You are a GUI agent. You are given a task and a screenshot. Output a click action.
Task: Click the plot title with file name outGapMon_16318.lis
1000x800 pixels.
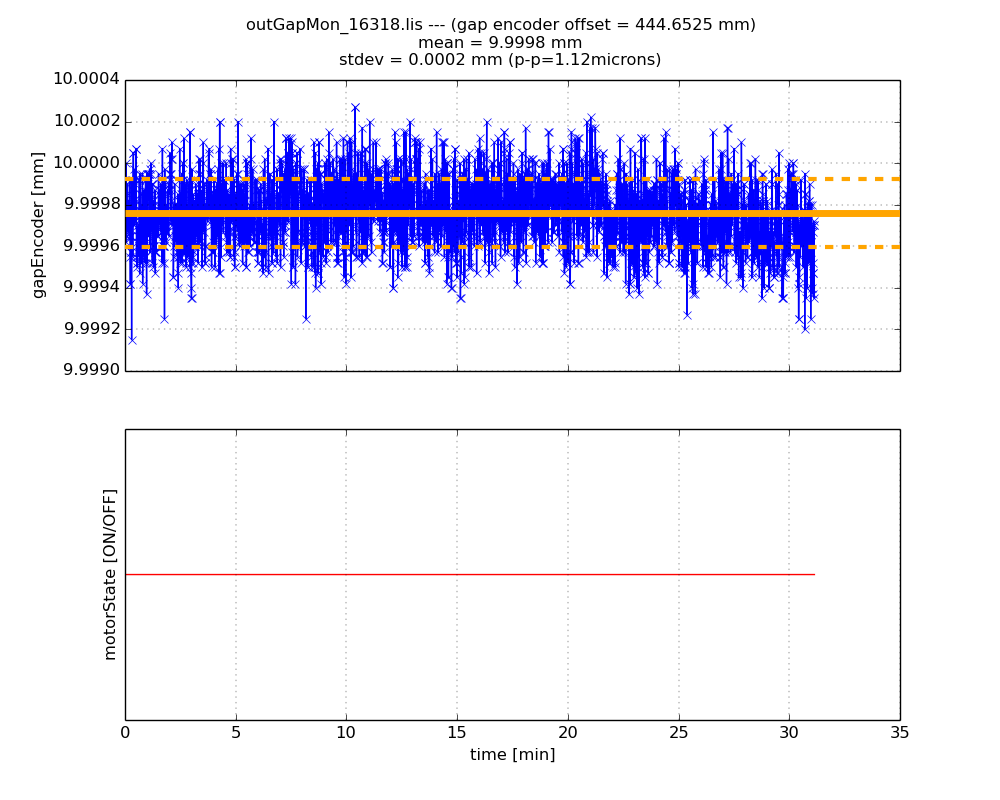pyautogui.click(x=500, y=25)
